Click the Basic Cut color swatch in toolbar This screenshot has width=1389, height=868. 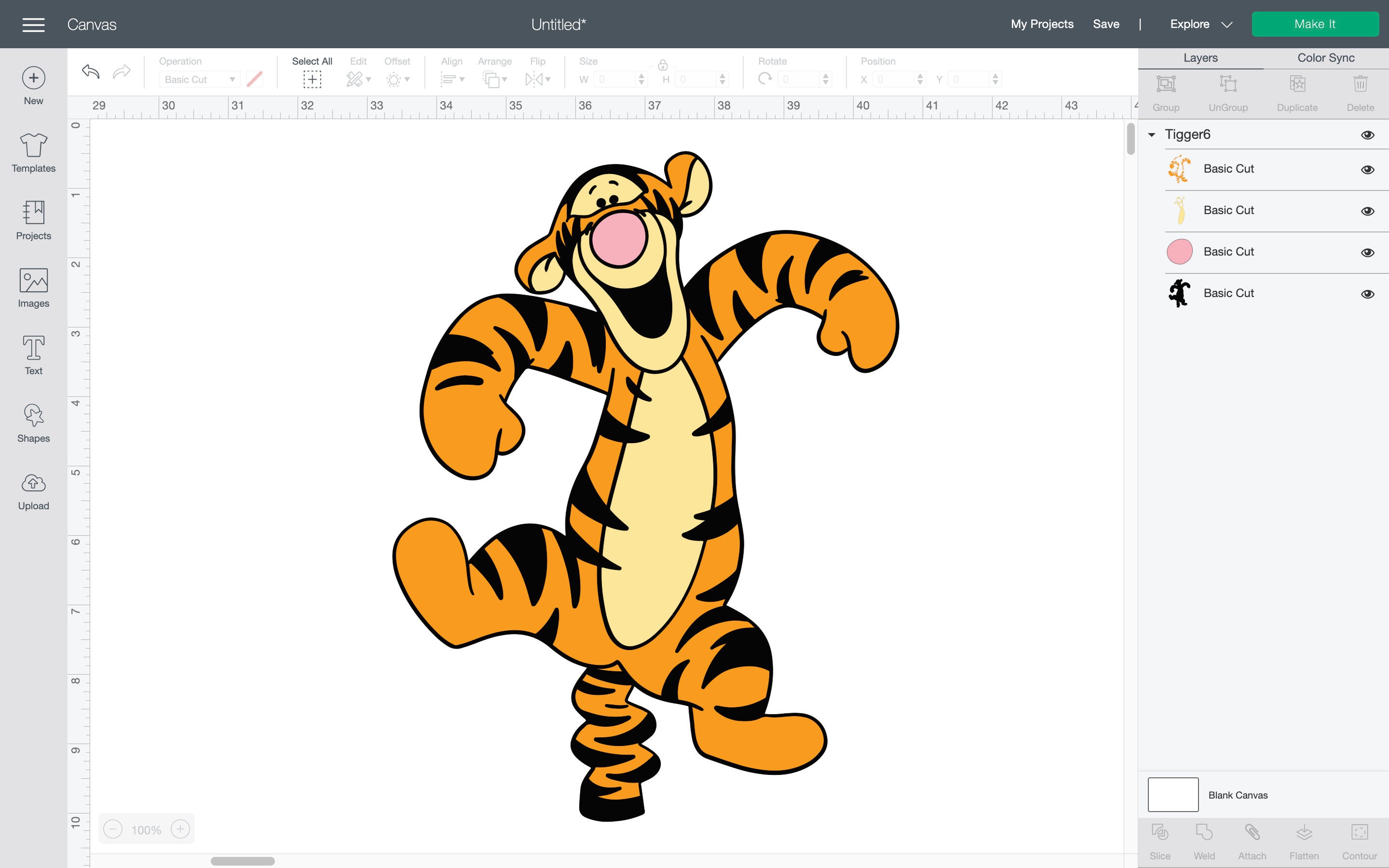(x=254, y=79)
